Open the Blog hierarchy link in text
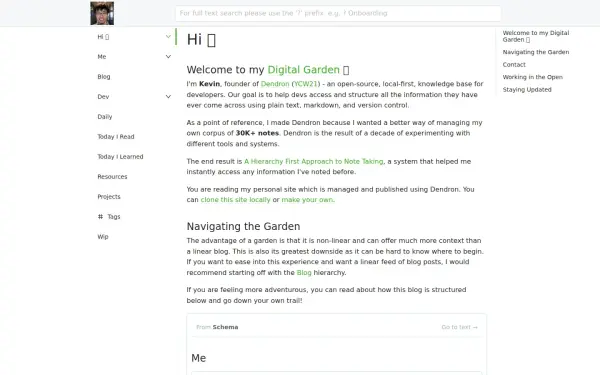The width and height of the screenshot is (600, 375). [x=304, y=273]
